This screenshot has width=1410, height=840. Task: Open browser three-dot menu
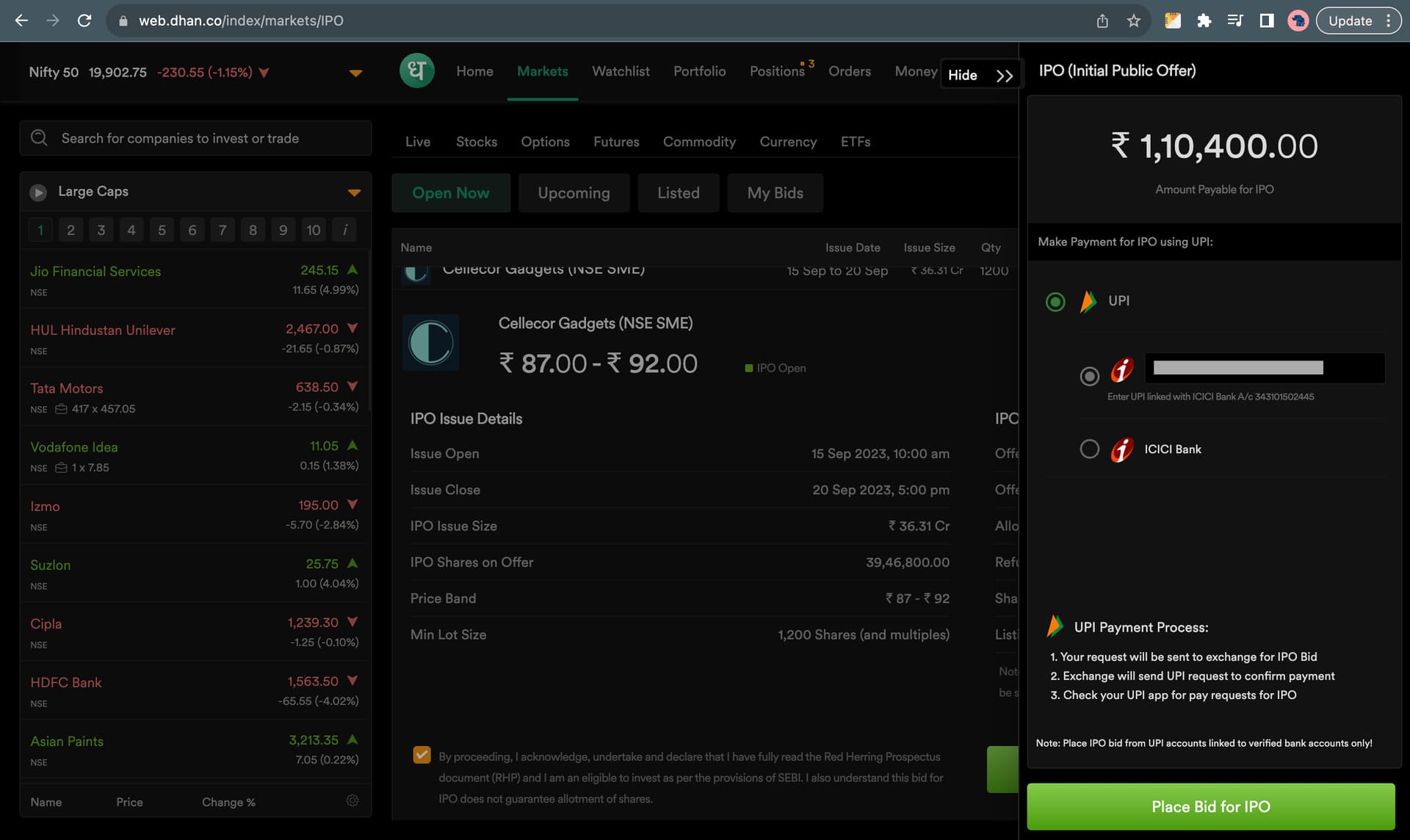pos(1388,21)
